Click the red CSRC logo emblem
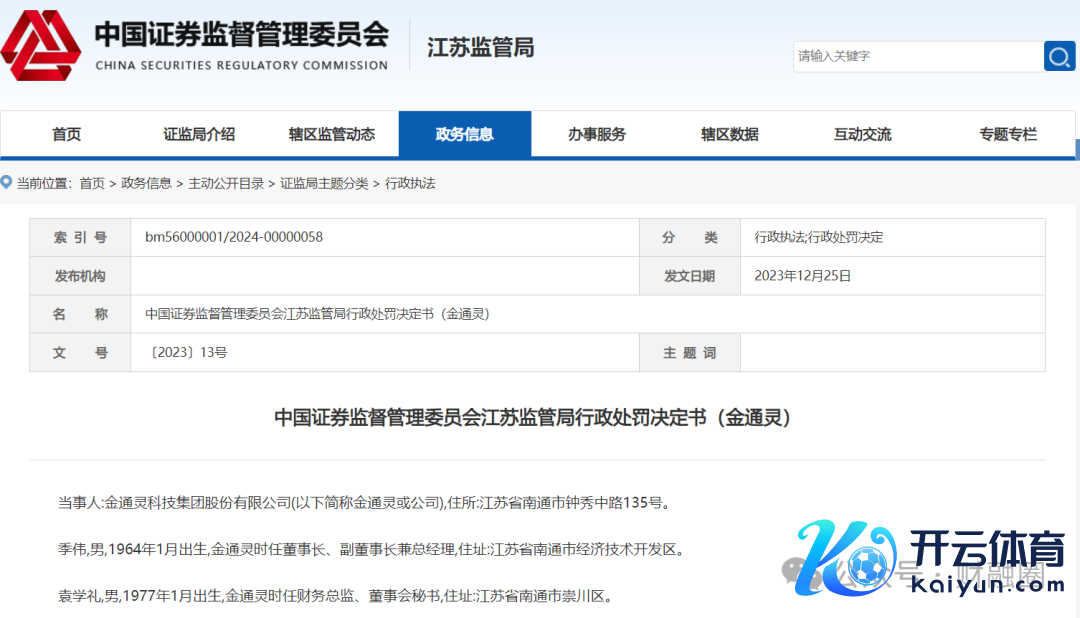This screenshot has height=618, width=1080. coord(42,47)
